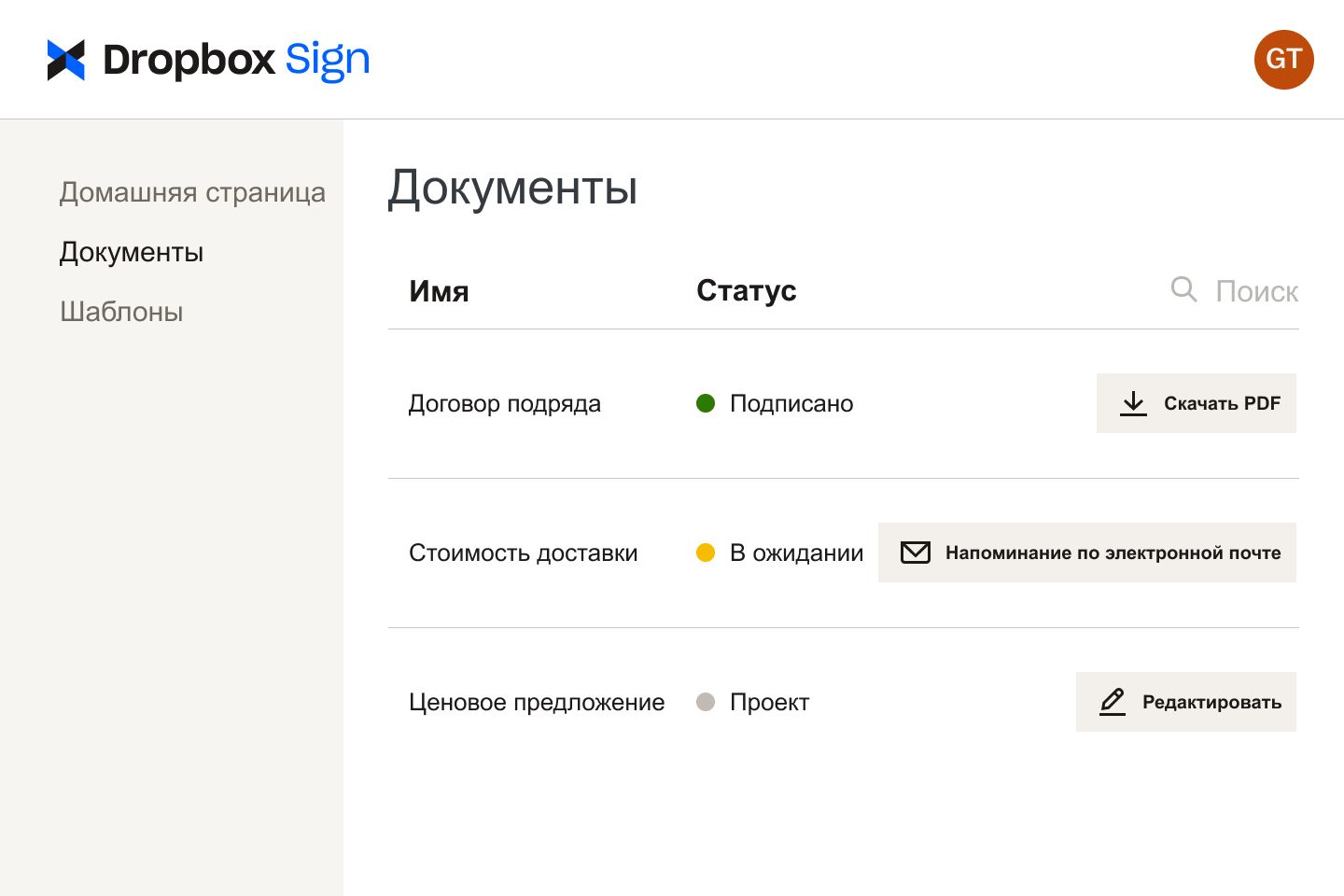
Task: Click the yellow status dot next to В ожидании
Action: (x=707, y=553)
